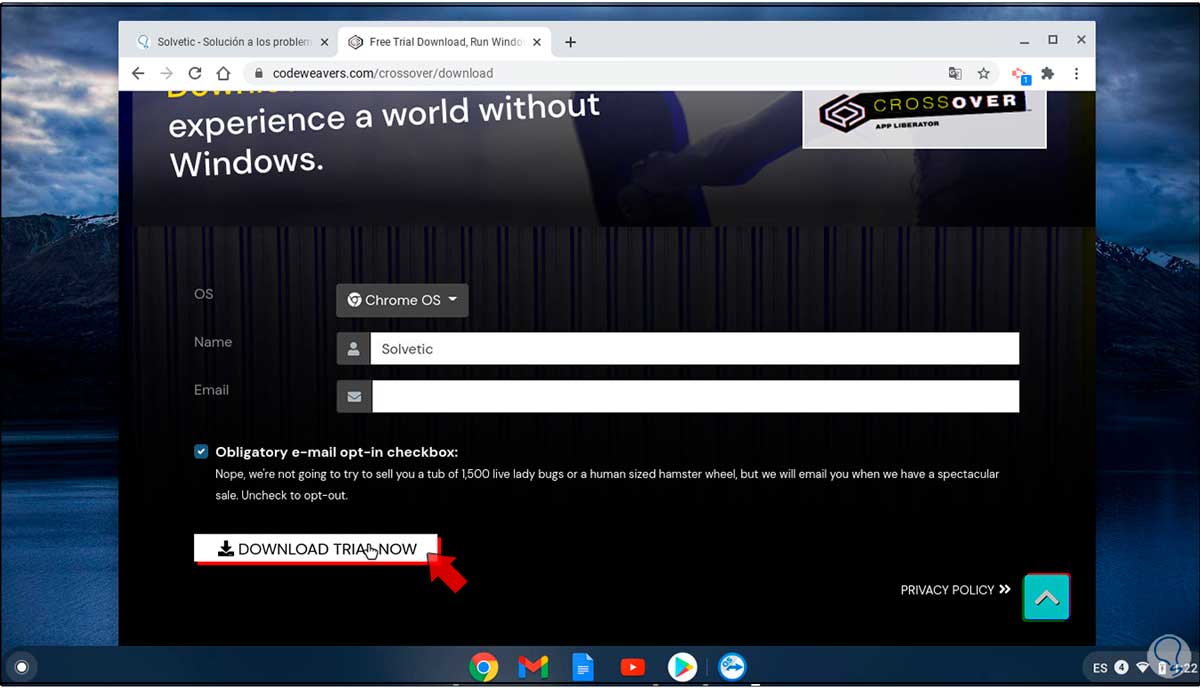
Task: Maximize the Chrome window
Action: 1053,40
